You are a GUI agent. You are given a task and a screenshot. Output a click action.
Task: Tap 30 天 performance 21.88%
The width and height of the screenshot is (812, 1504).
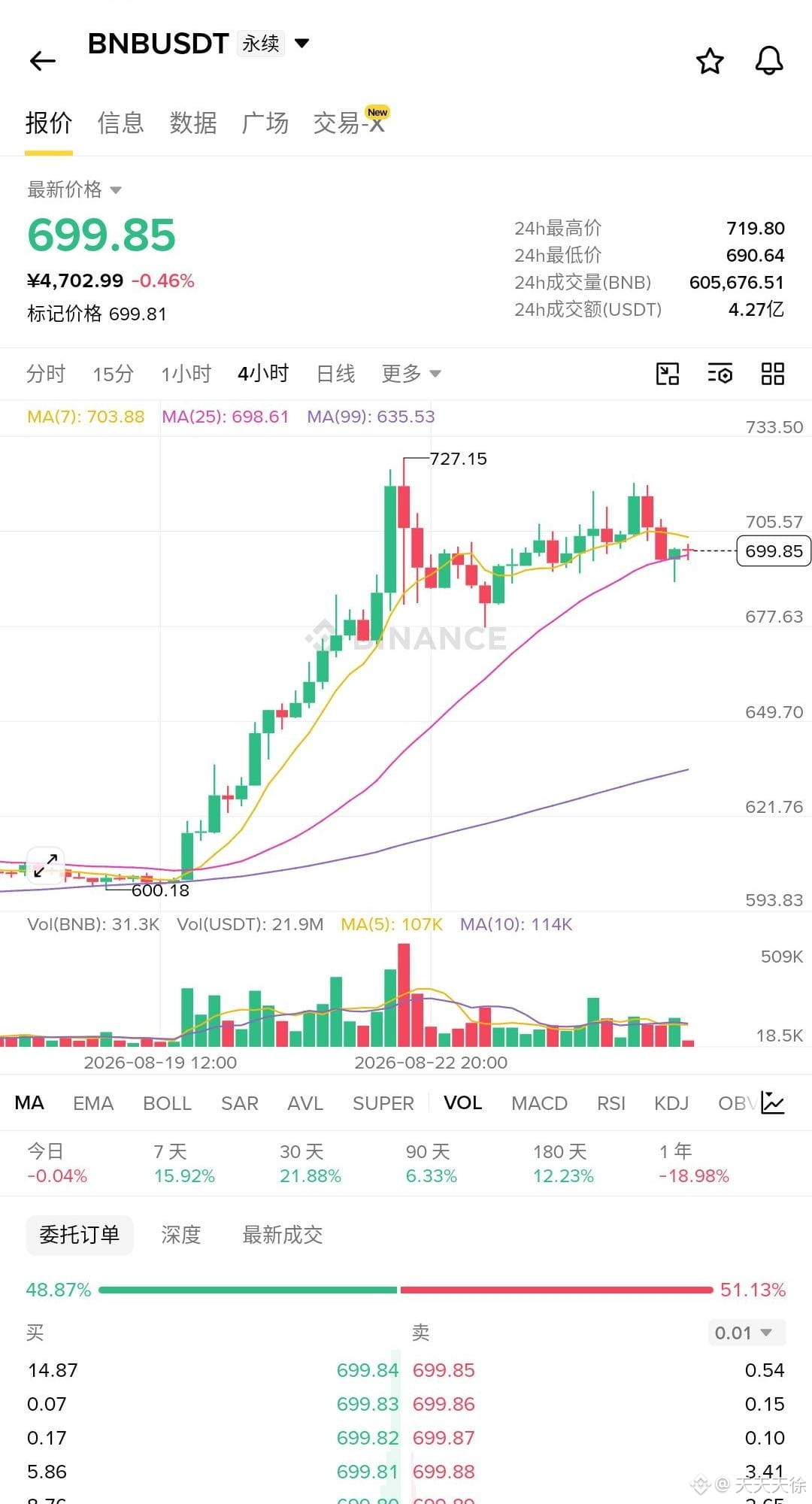[x=311, y=1163]
